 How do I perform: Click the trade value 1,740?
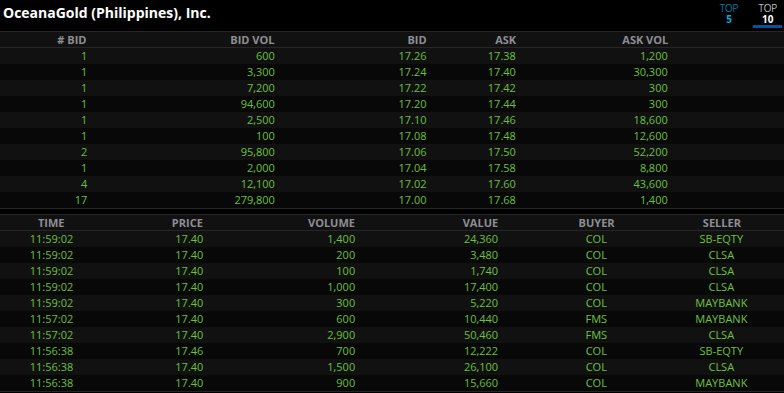pos(484,271)
